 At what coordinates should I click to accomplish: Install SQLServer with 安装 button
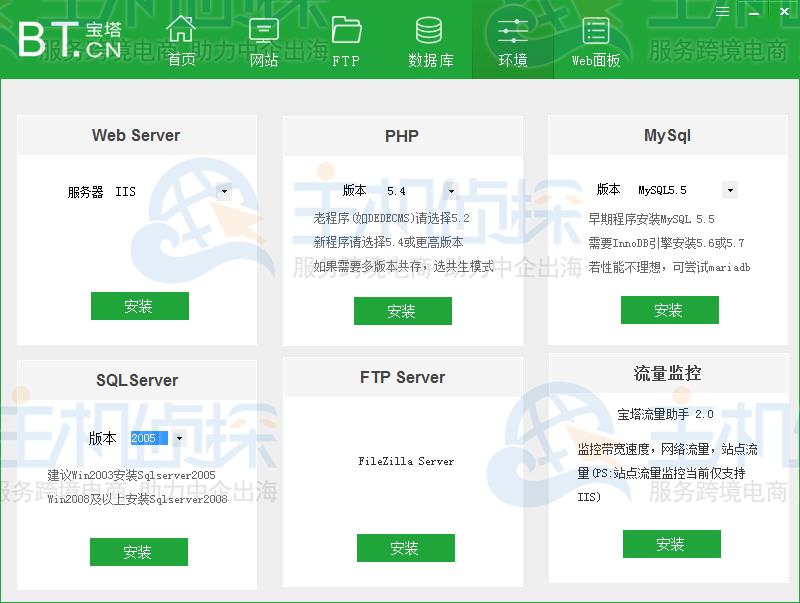click(x=139, y=552)
